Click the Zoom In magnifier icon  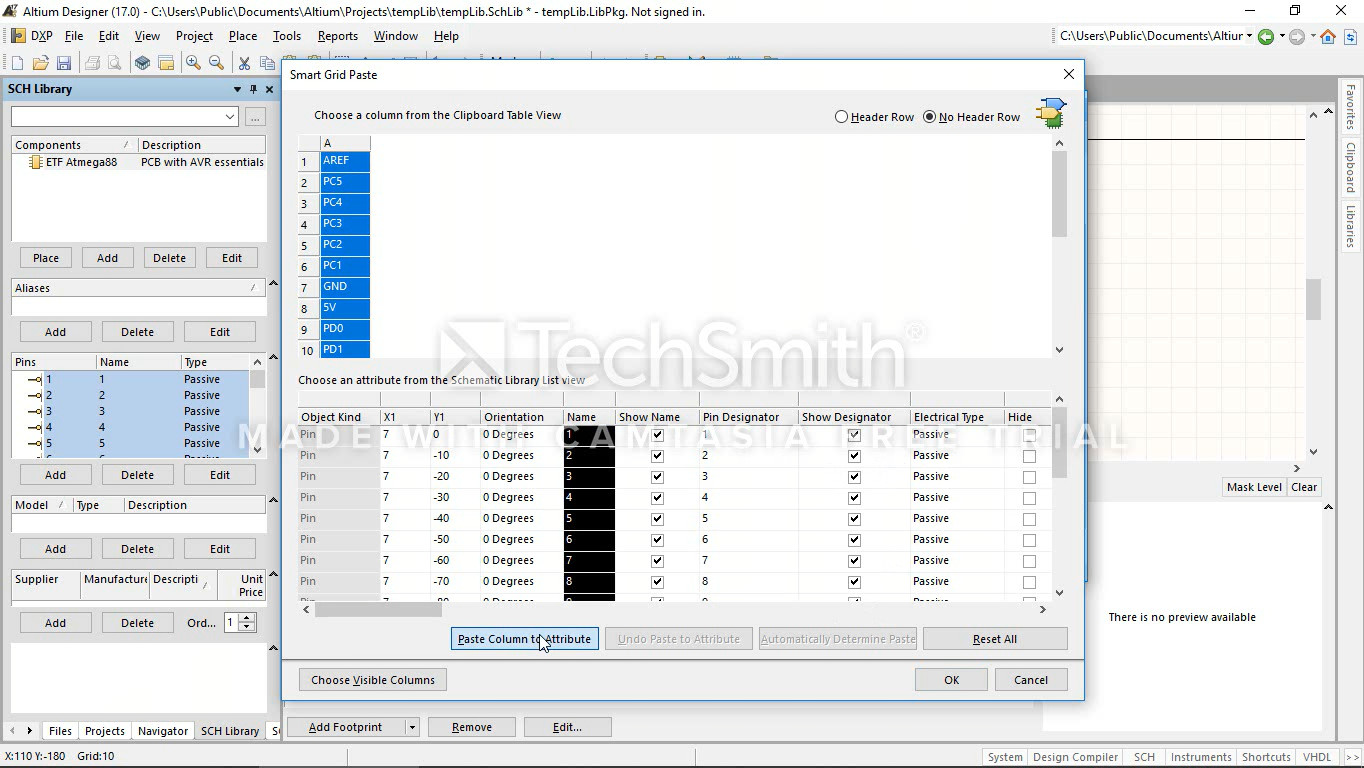(193, 63)
